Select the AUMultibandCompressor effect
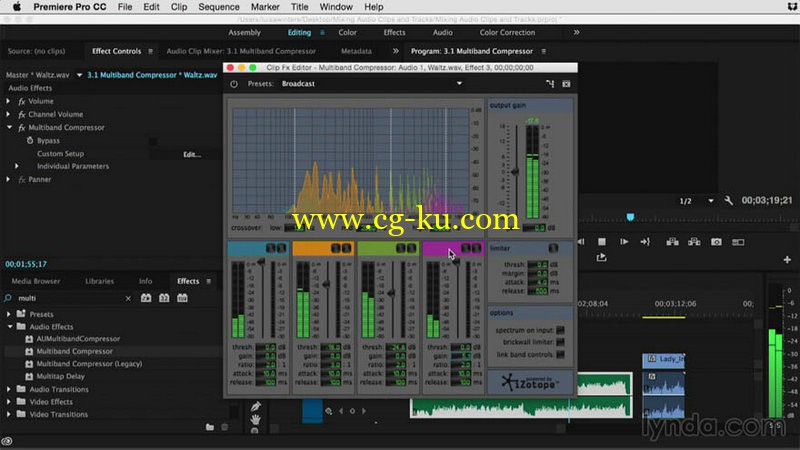800x450 pixels. coord(78,339)
